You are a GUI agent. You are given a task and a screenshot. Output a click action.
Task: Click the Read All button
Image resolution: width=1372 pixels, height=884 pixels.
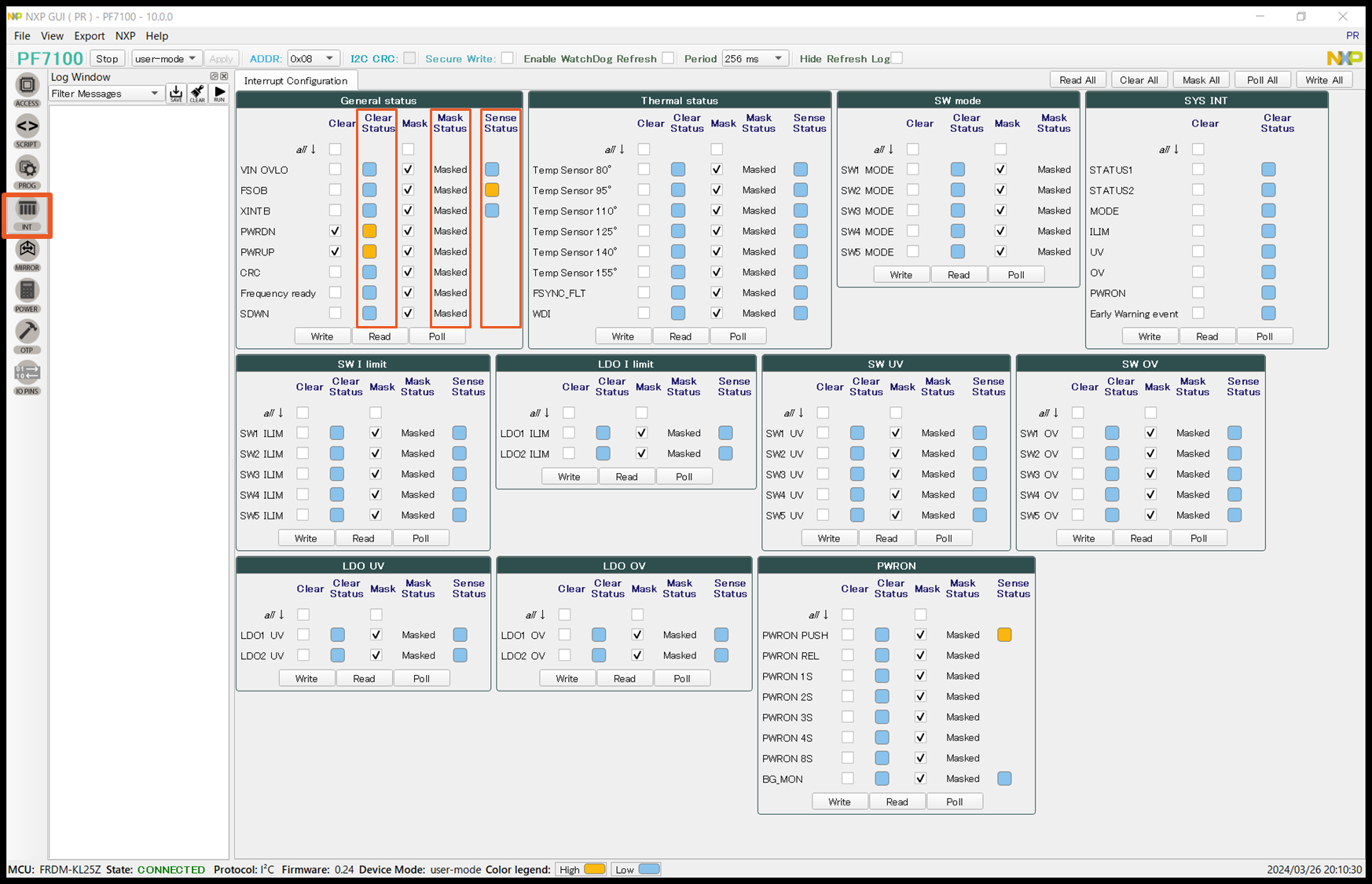coord(1077,80)
